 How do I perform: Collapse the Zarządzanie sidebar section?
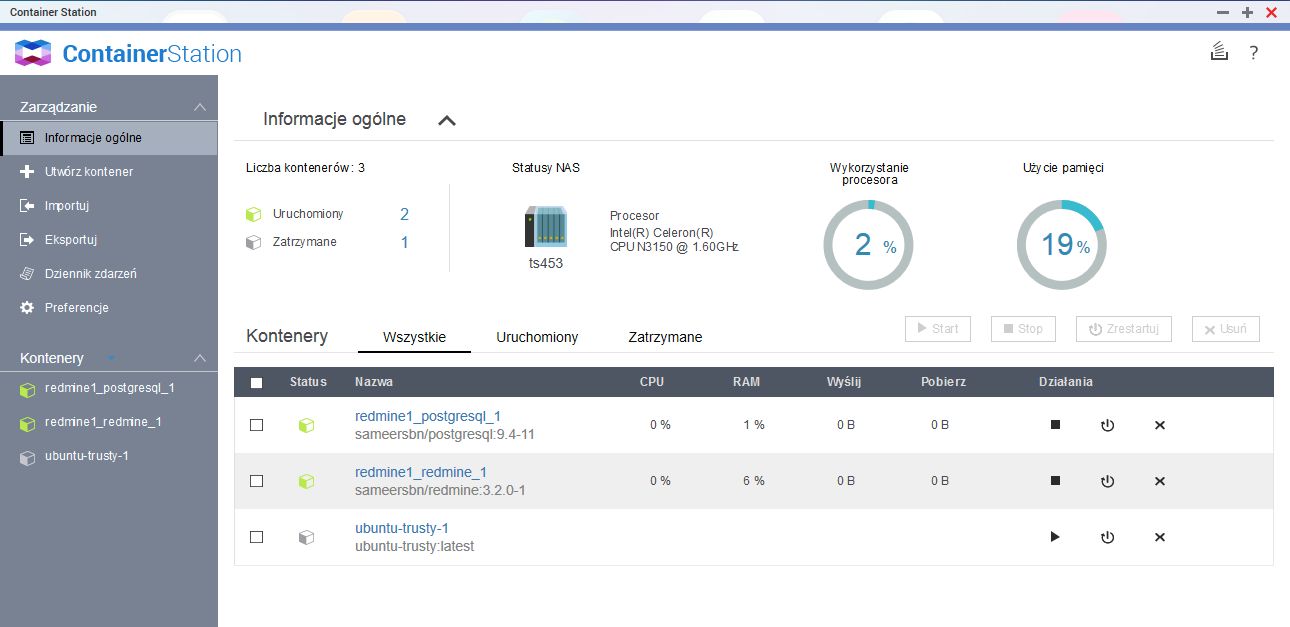(200, 107)
